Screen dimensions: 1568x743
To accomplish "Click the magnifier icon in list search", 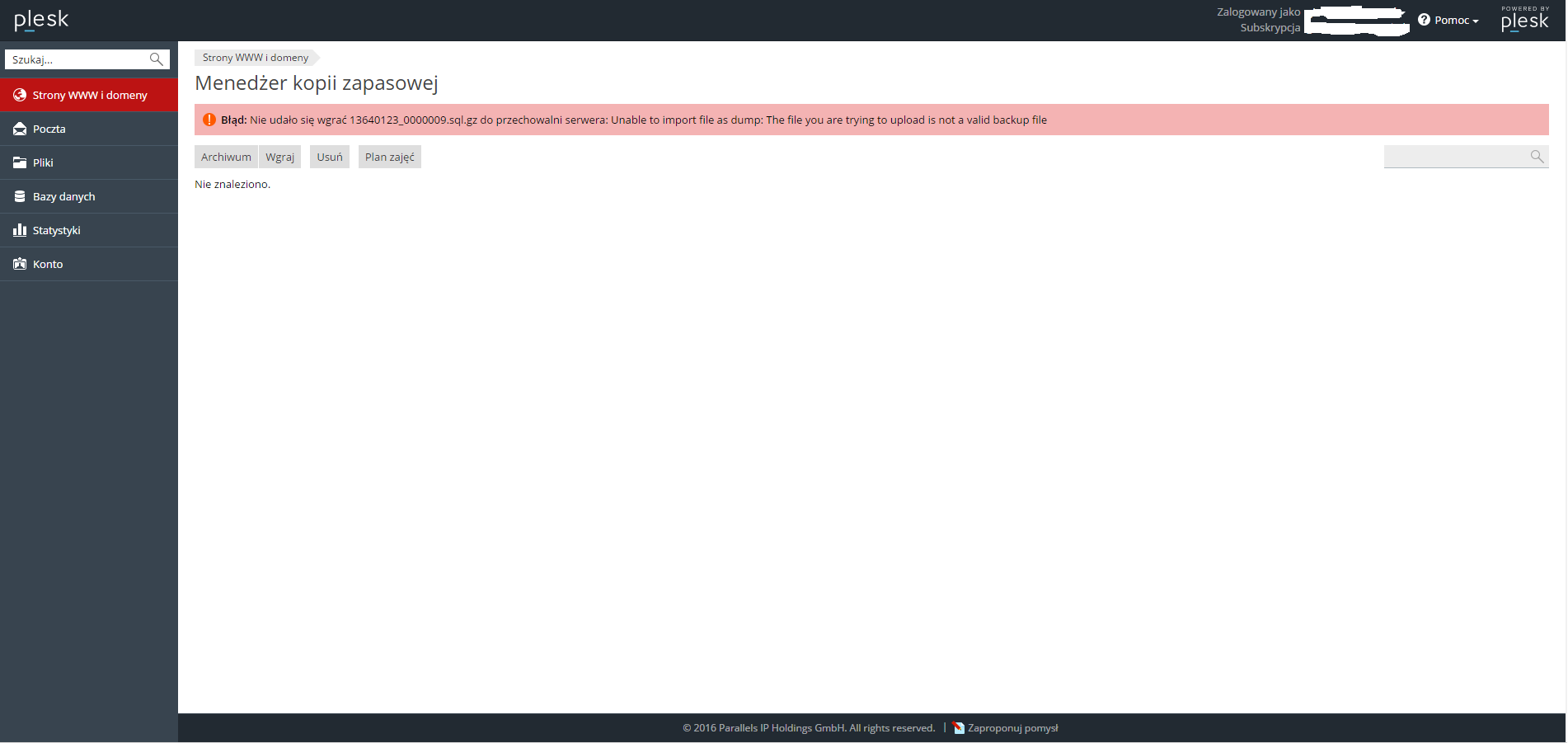I will point(1537,157).
